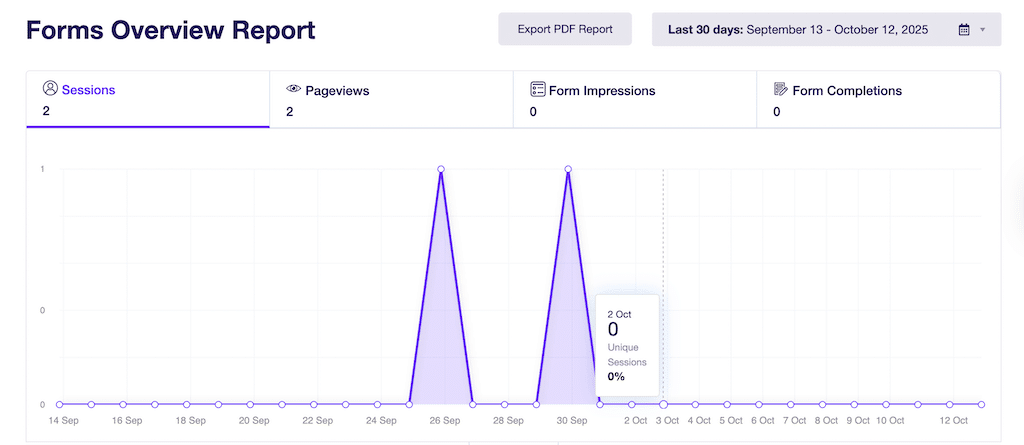The height and width of the screenshot is (445, 1024).
Task: Click the Sessions person icon
Action: coord(50,89)
